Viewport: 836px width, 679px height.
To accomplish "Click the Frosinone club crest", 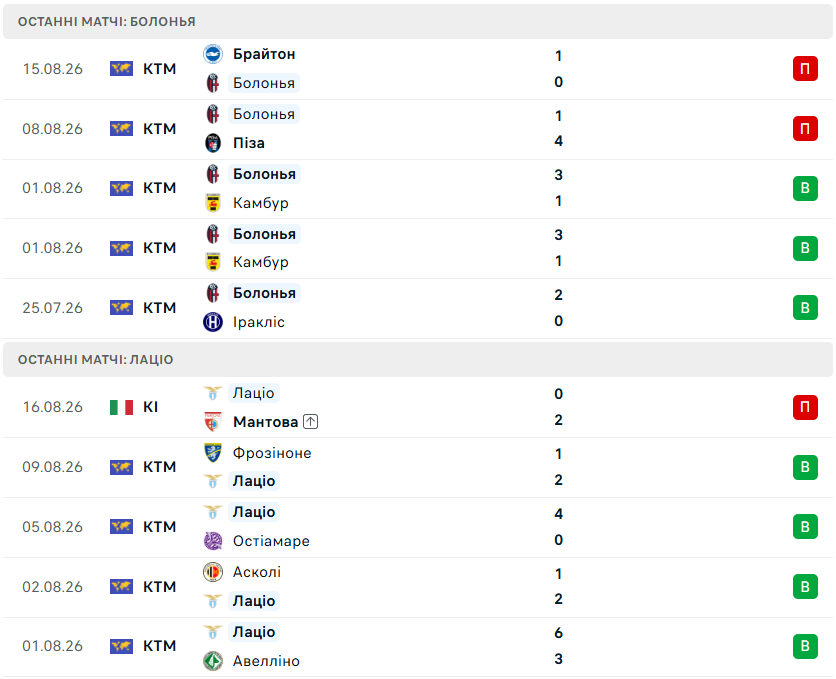I will point(213,452).
